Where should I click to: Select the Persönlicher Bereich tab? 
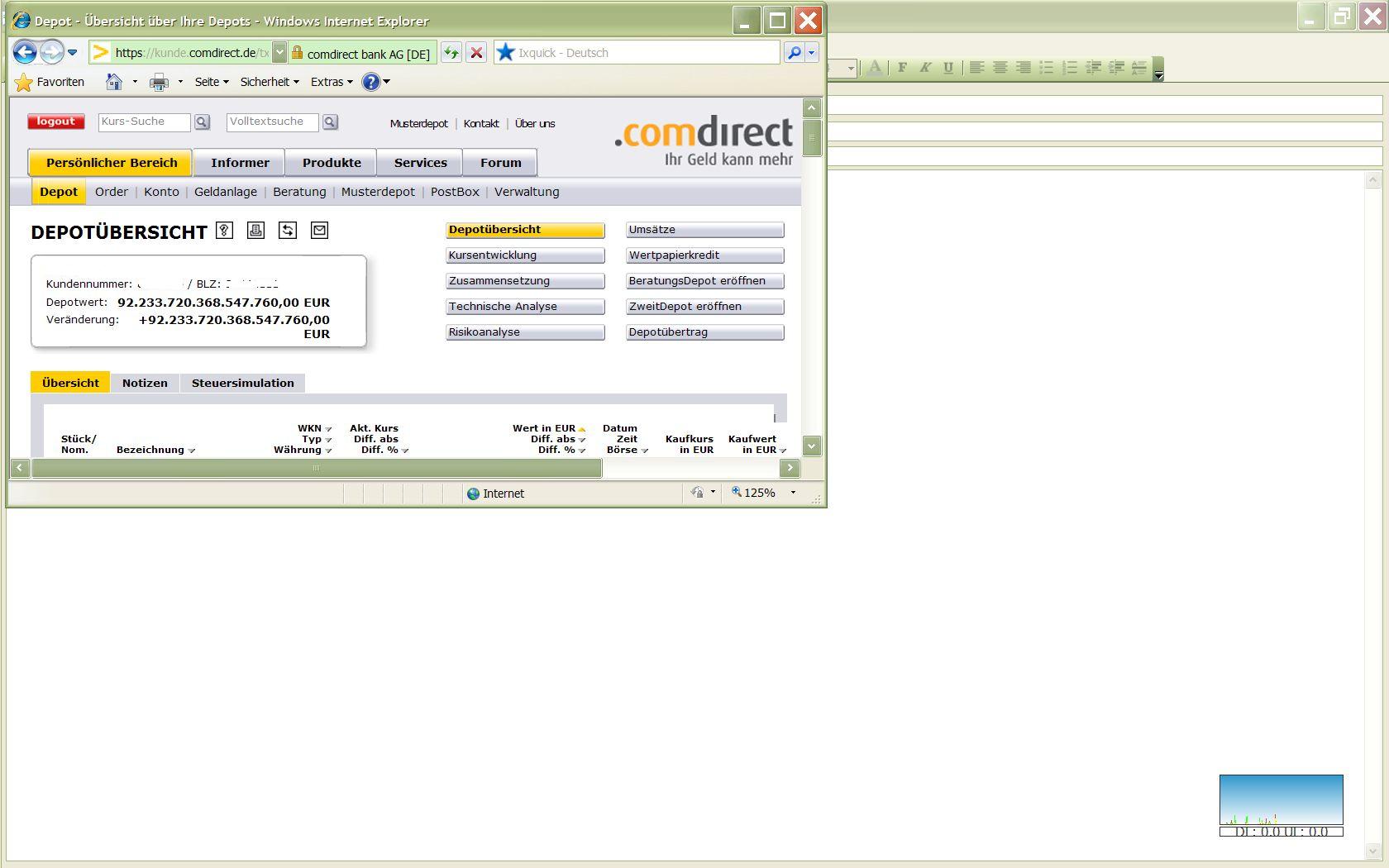[111, 163]
